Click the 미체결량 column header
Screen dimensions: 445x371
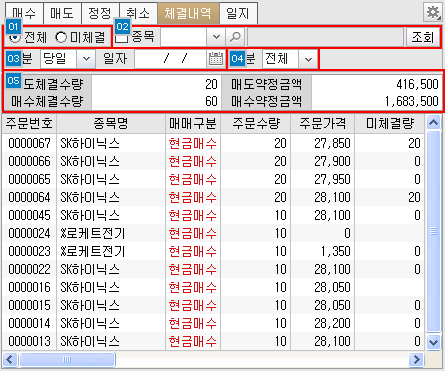point(390,123)
